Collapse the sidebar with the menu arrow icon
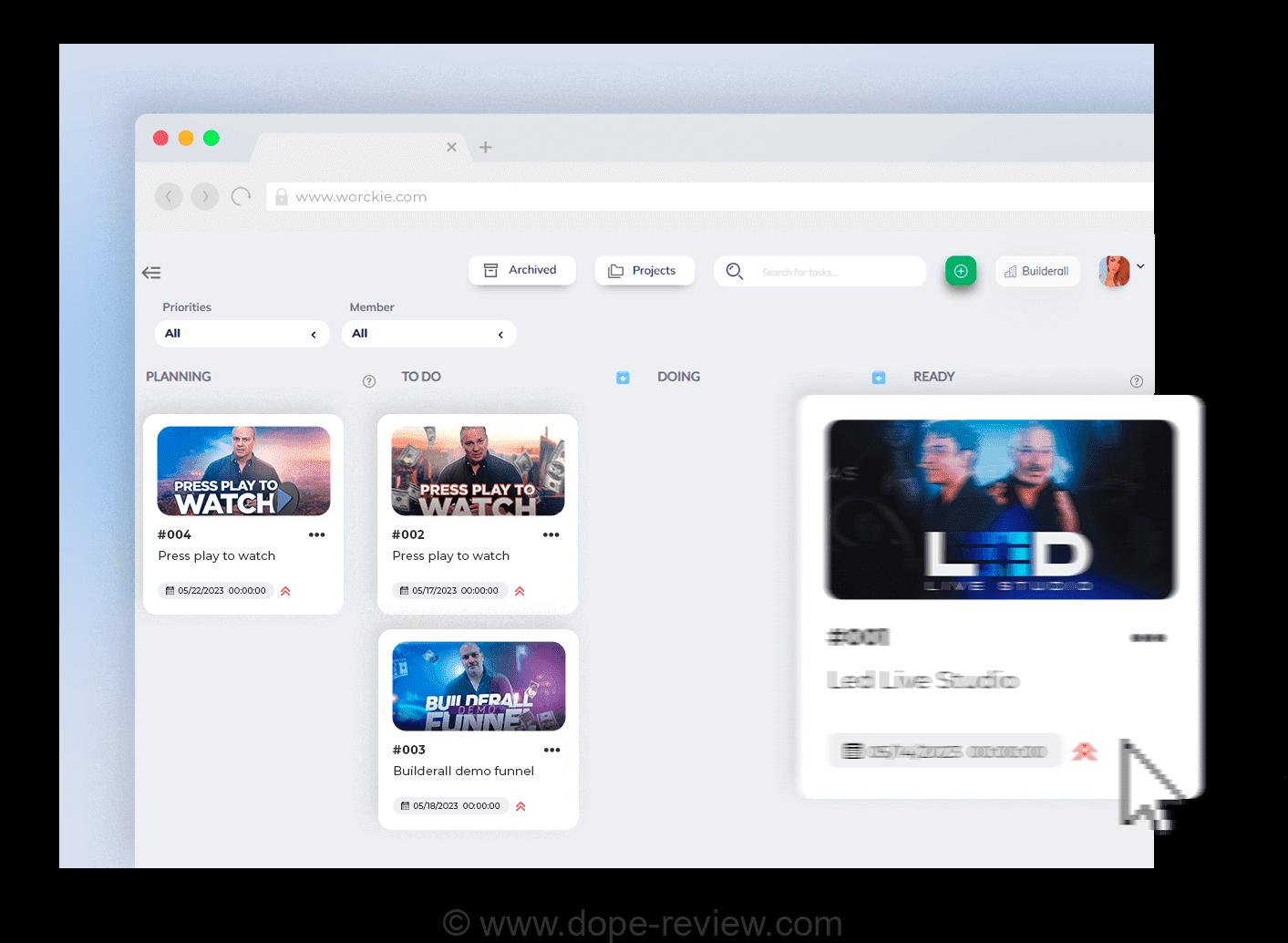Image resolution: width=1288 pixels, height=943 pixels. click(151, 273)
